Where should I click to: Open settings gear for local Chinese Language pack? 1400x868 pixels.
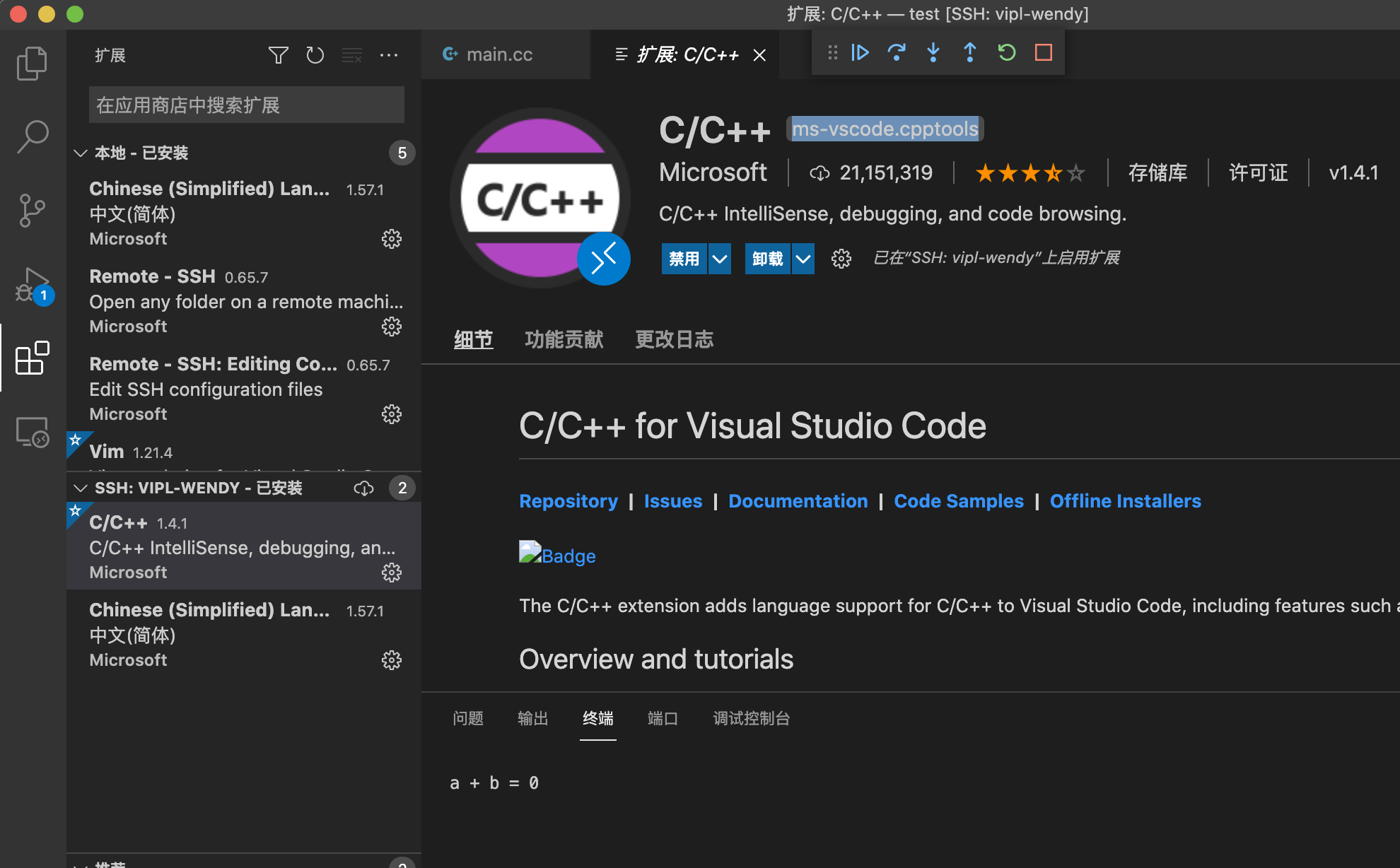tap(392, 239)
